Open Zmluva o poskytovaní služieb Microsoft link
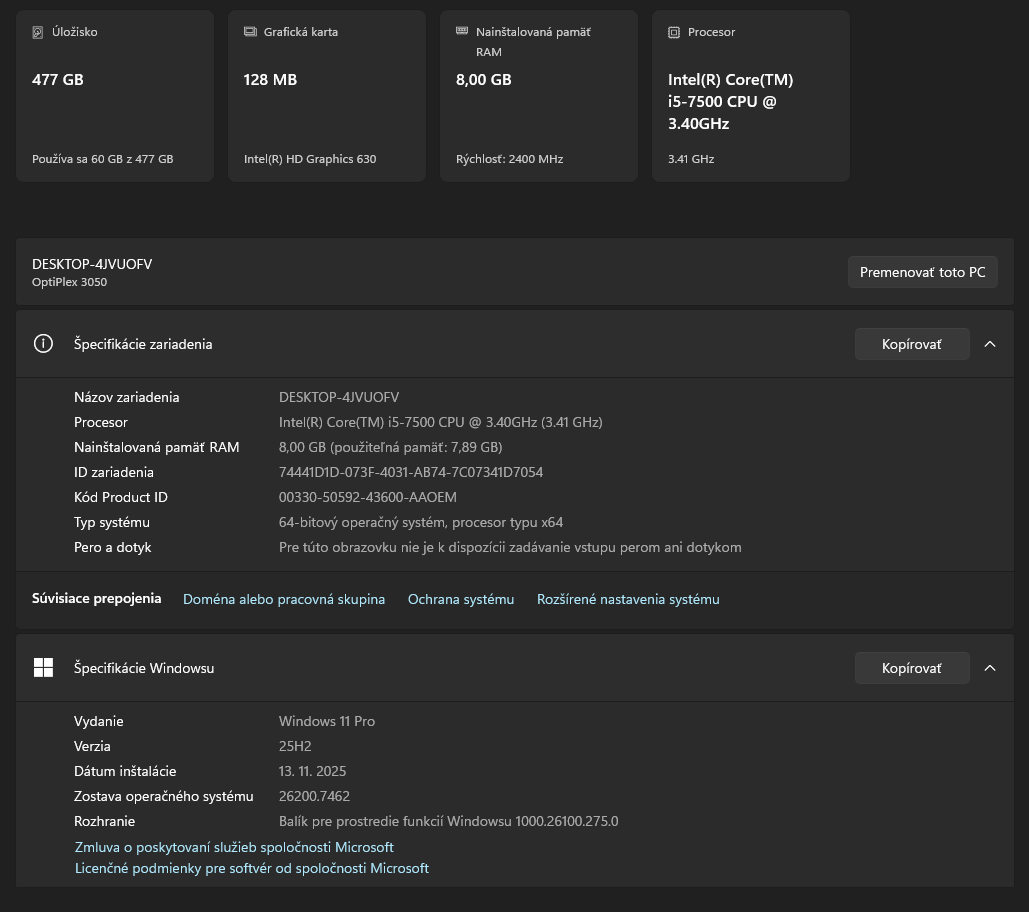Screen dimensions: 1029x912 (x=234, y=847)
